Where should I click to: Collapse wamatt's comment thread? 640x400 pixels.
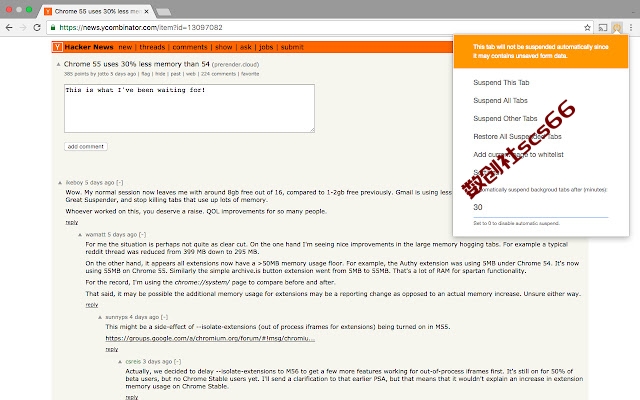coord(142,235)
